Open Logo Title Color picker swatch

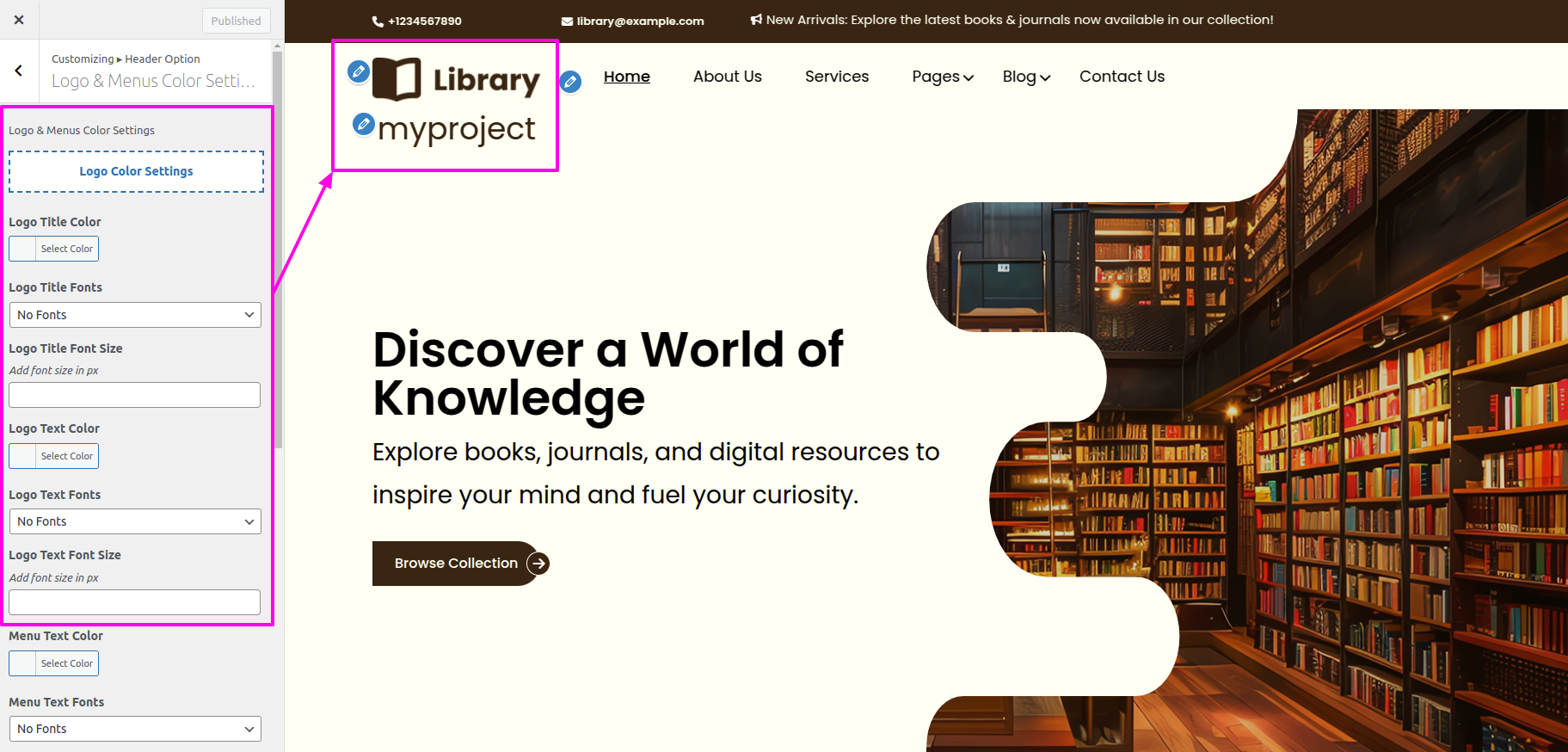click(x=23, y=249)
